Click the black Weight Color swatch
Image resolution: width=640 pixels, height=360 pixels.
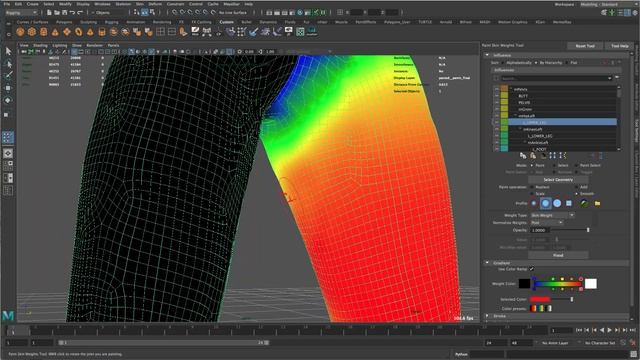tap(524, 283)
